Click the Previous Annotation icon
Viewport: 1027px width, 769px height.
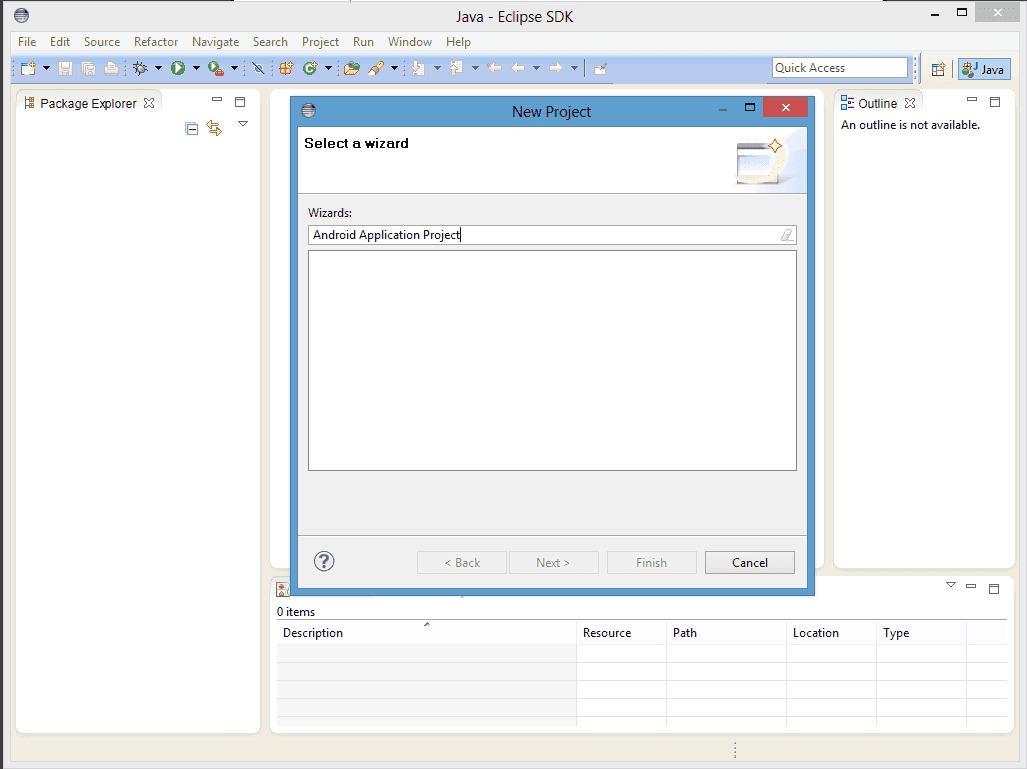[457, 68]
